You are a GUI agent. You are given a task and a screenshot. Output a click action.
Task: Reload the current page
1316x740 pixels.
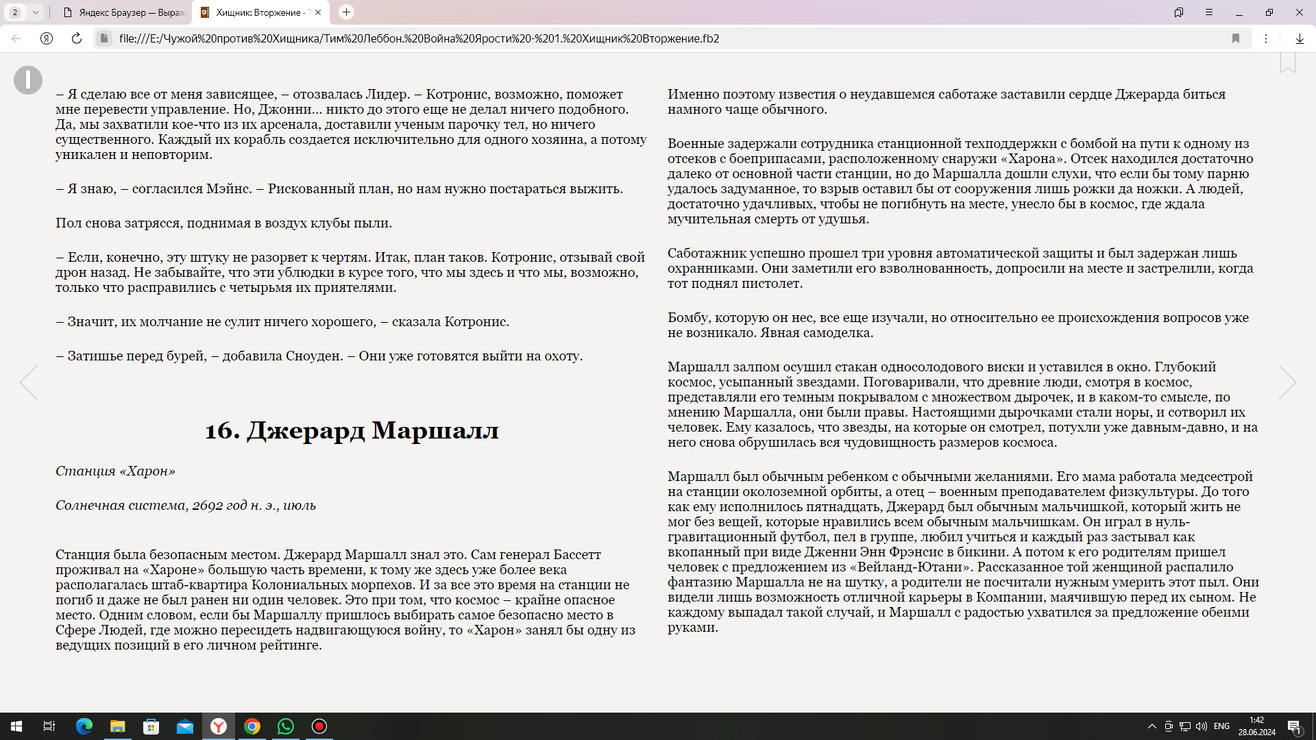(x=76, y=38)
